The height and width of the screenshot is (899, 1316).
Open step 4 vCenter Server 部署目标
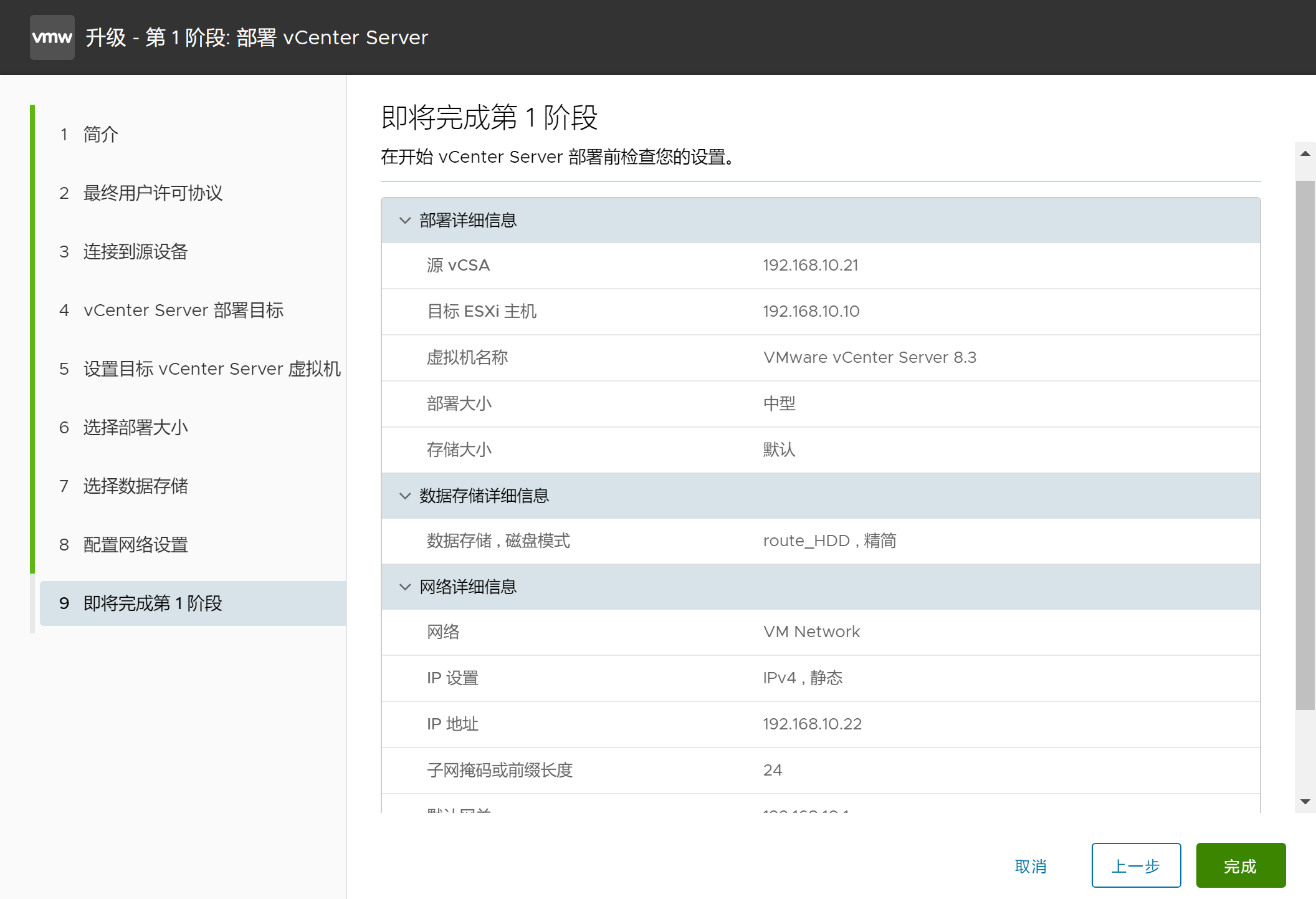(171, 310)
